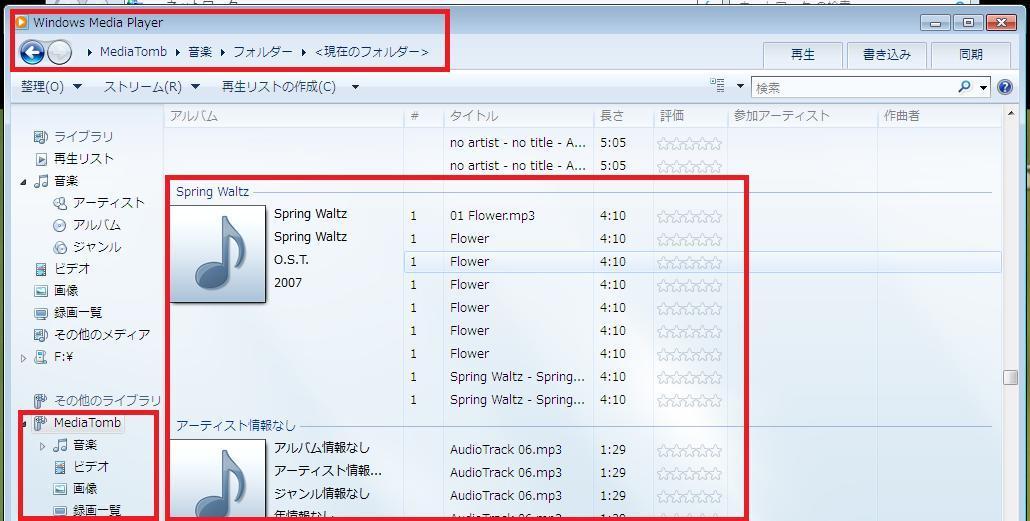Image resolution: width=1030 pixels, height=521 pixels.
Task: Click the Spring Waltz group header
Action: click(212, 192)
